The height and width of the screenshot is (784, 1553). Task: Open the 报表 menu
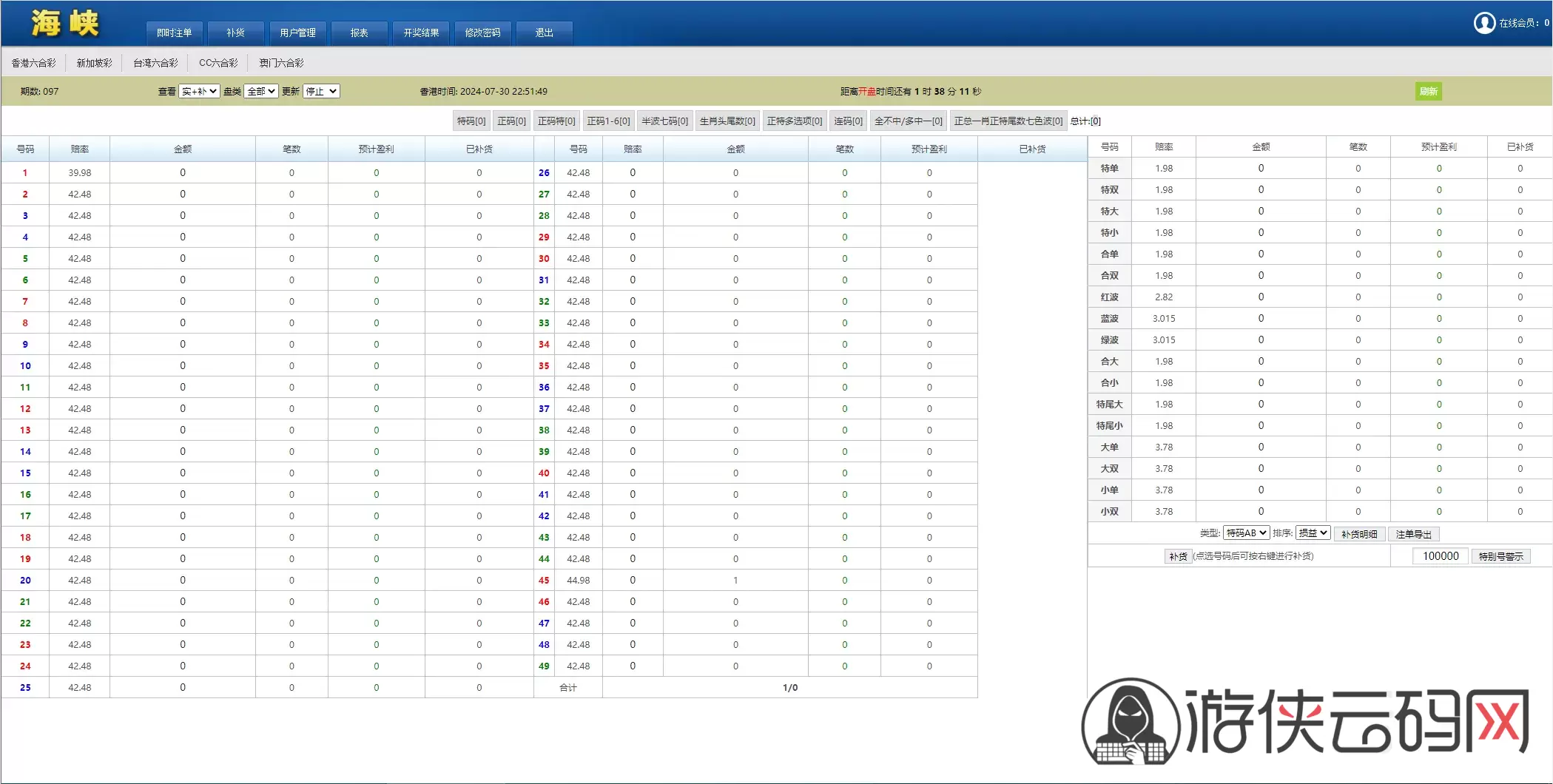[x=360, y=33]
